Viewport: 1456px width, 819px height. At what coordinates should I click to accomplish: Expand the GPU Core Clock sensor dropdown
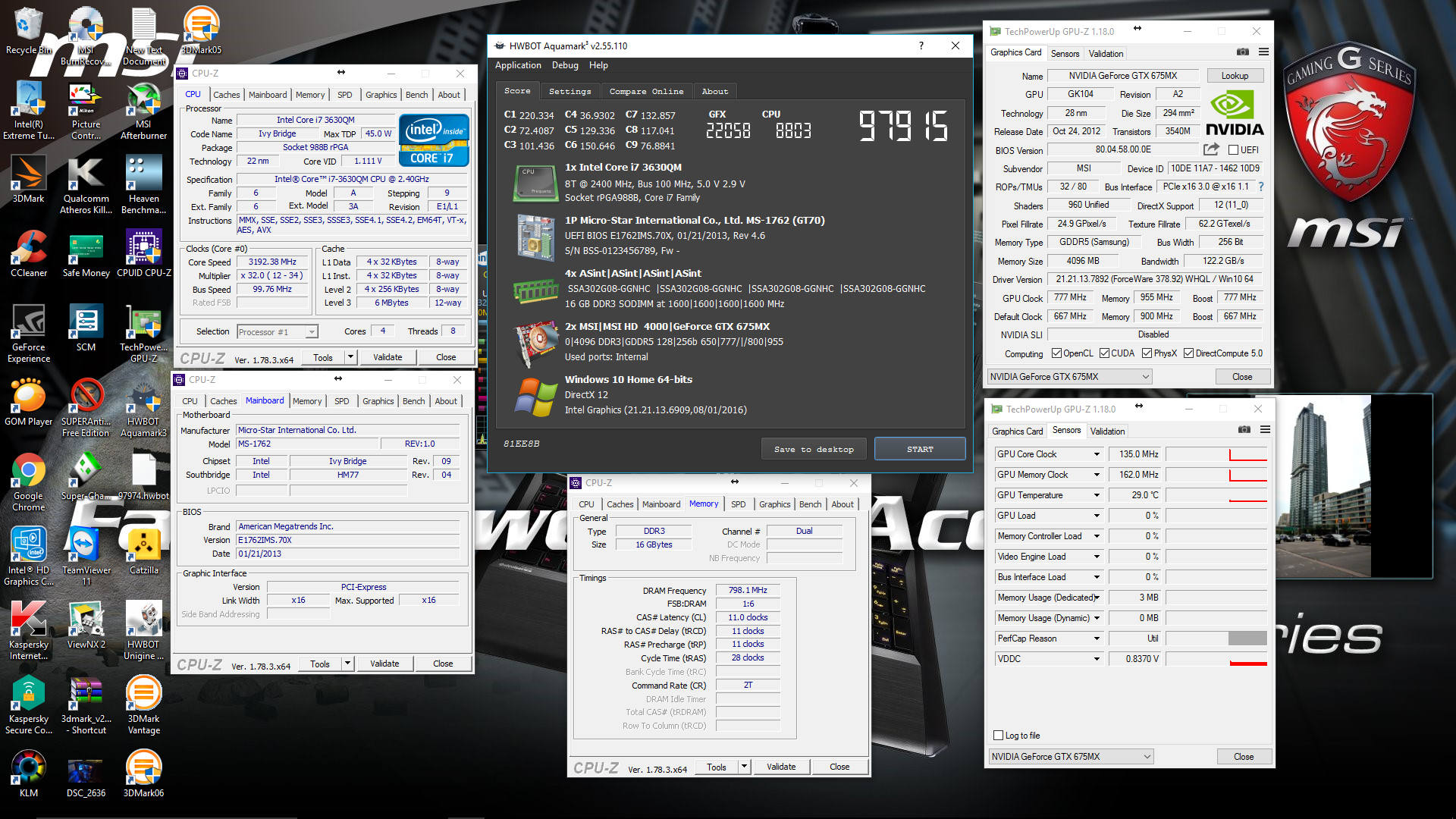pyautogui.click(x=1096, y=454)
